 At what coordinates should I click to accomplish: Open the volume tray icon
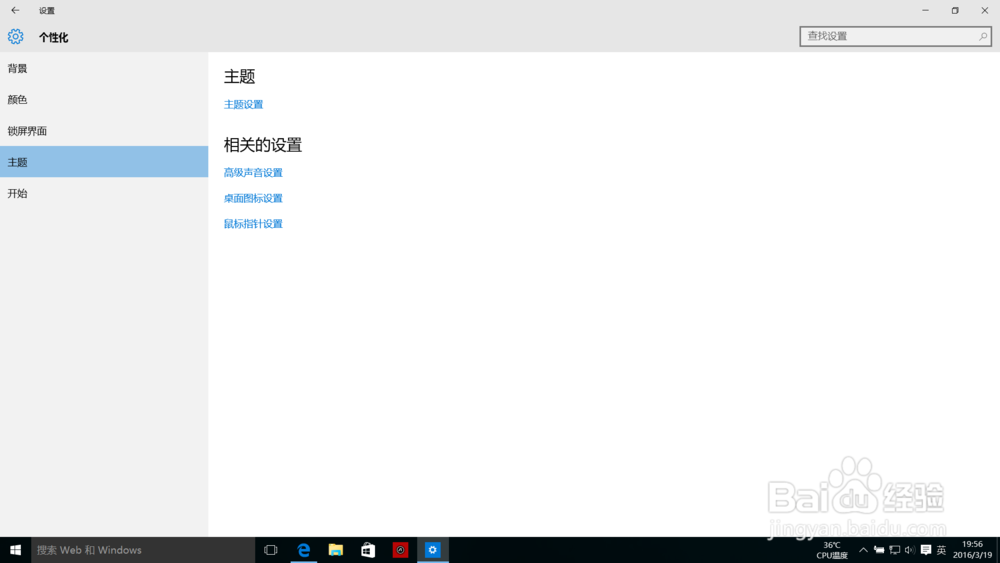909,550
